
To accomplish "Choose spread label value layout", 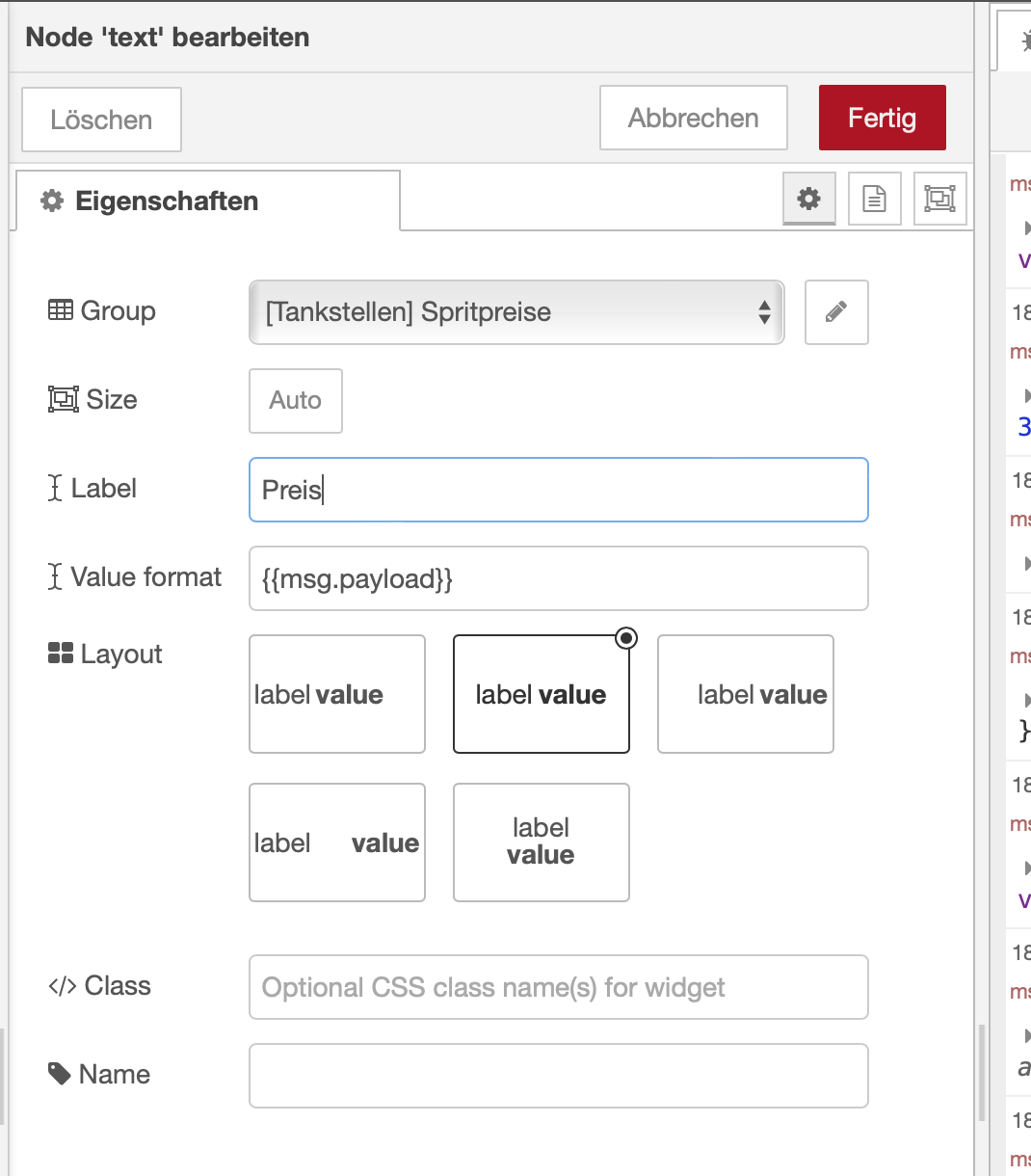I will [x=336, y=842].
